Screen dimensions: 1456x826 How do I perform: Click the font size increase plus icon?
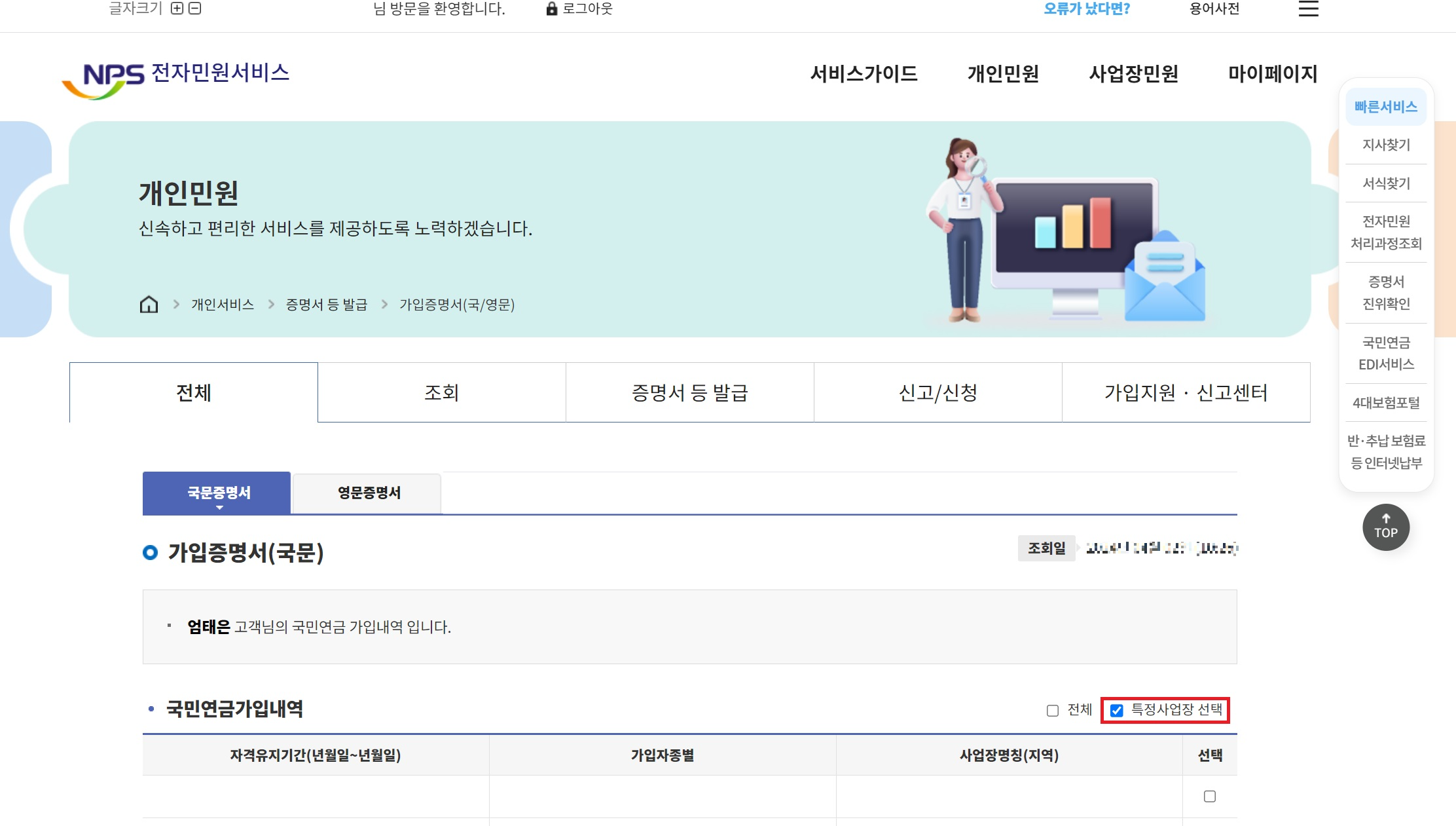coord(177,9)
